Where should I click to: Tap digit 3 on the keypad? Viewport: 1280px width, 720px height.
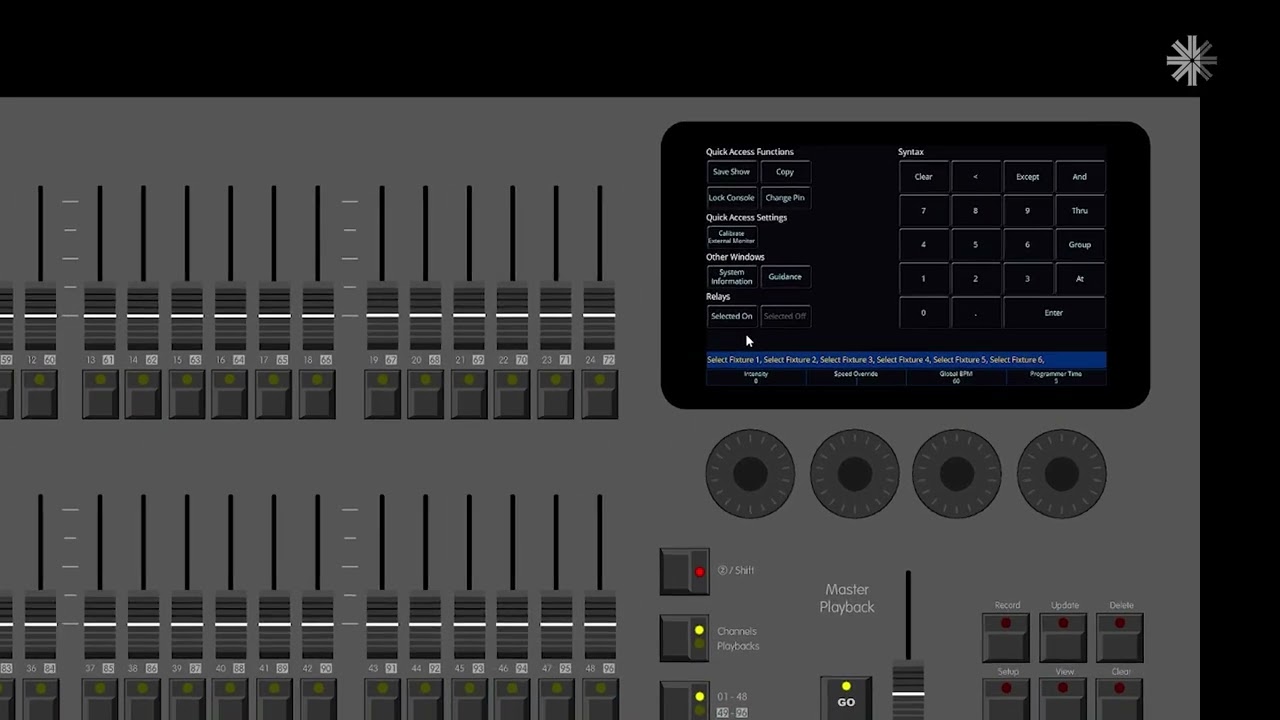1027,279
